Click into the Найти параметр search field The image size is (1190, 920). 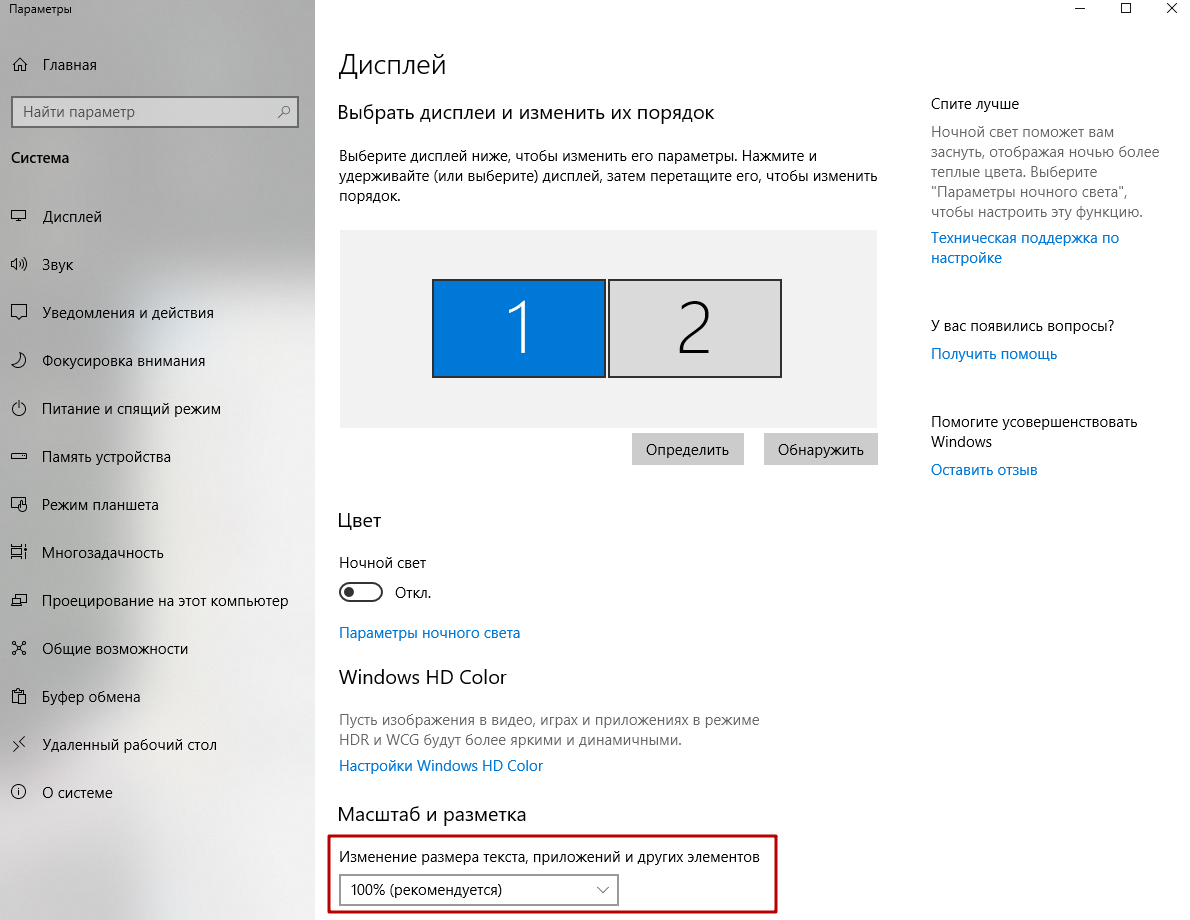(145, 112)
